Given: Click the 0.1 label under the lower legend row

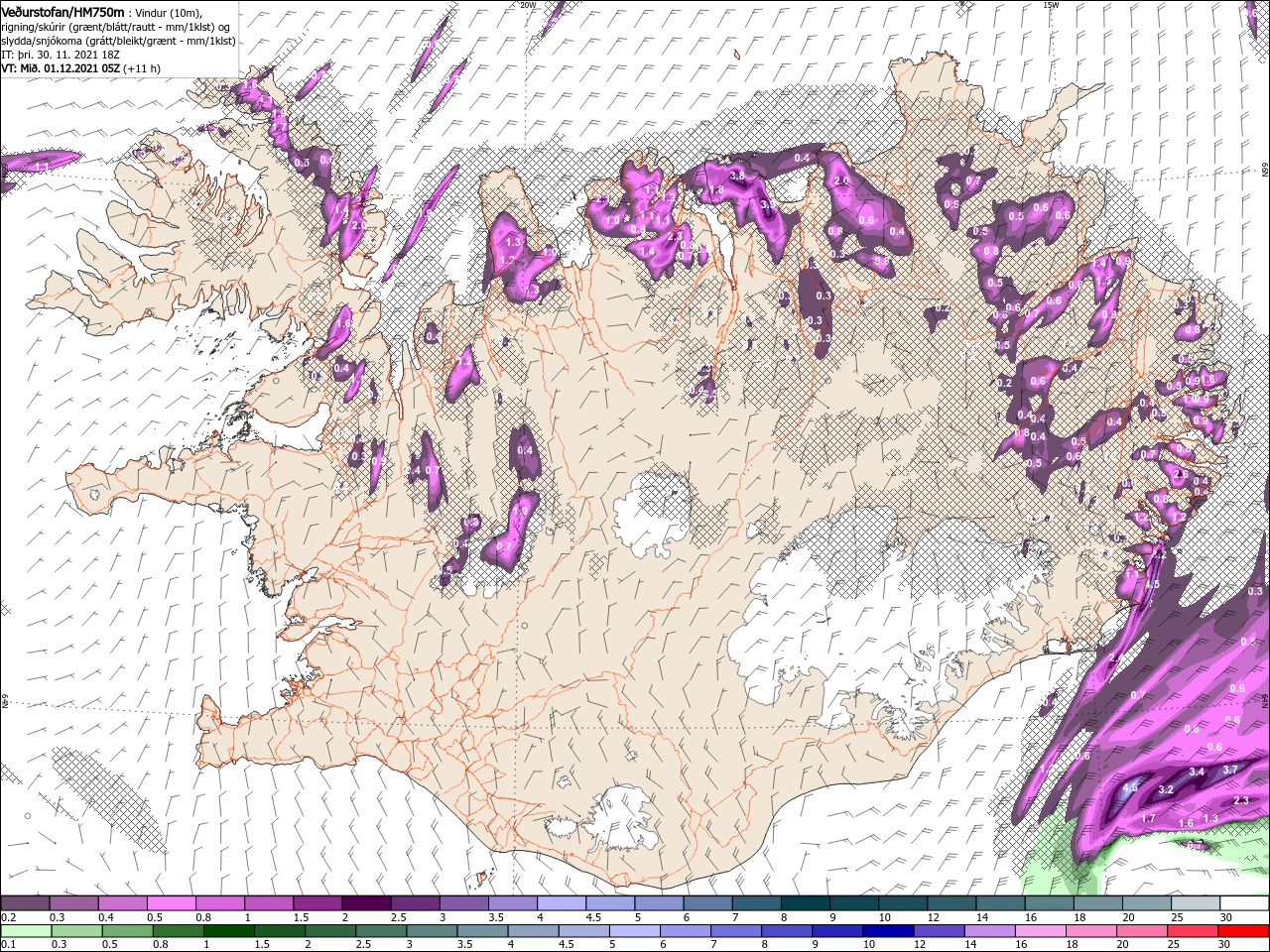Looking at the screenshot, I should coord(8,945).
